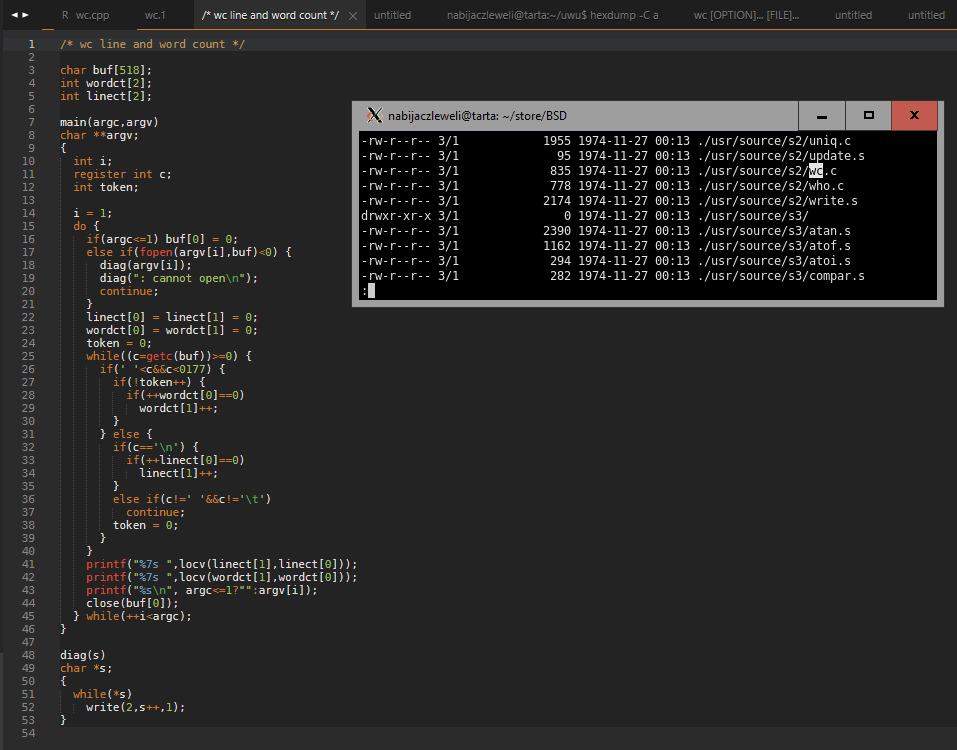Viewport: 957px width, 750px height.
Task: Click line number 48 in the gutter
Action: (x=30, y=655)
